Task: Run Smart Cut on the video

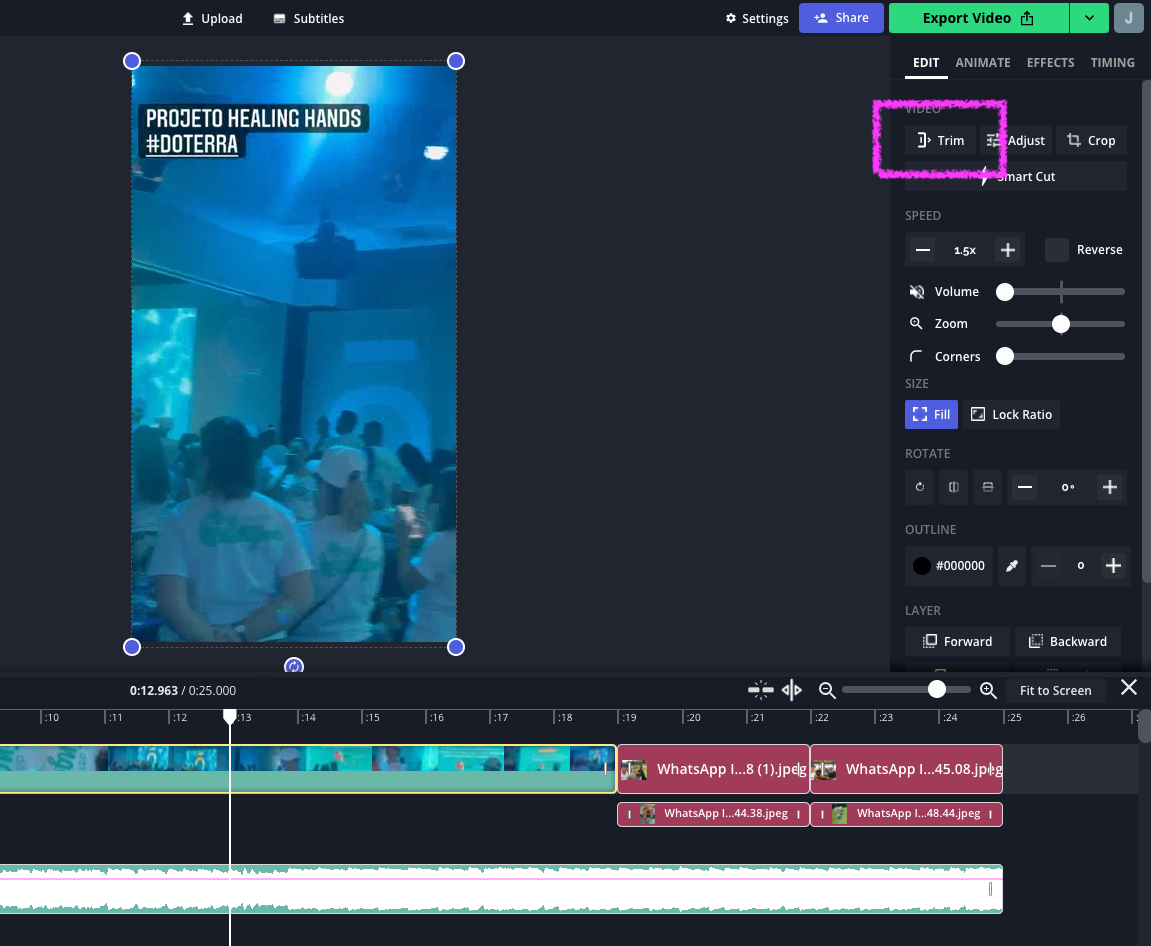Action: tap(1015, 176)
